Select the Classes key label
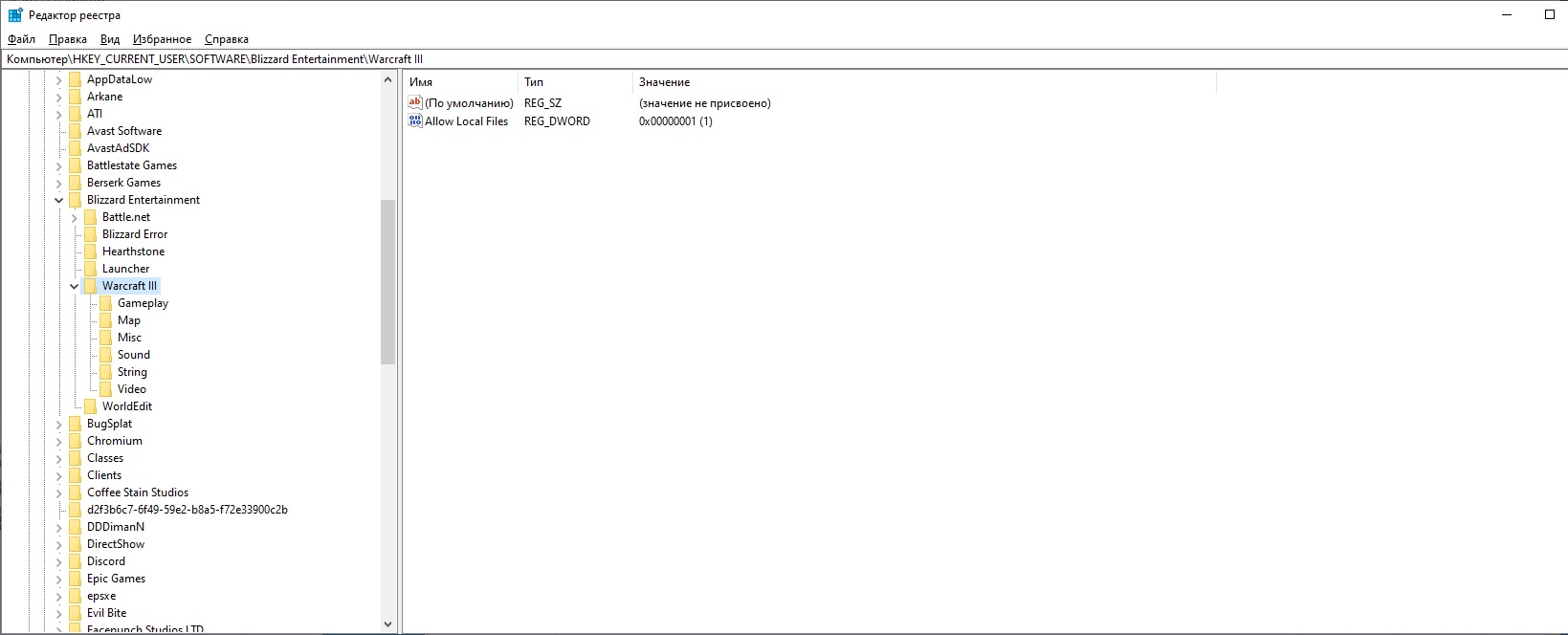Viewport: 1568px width, 635px height. 105,458
